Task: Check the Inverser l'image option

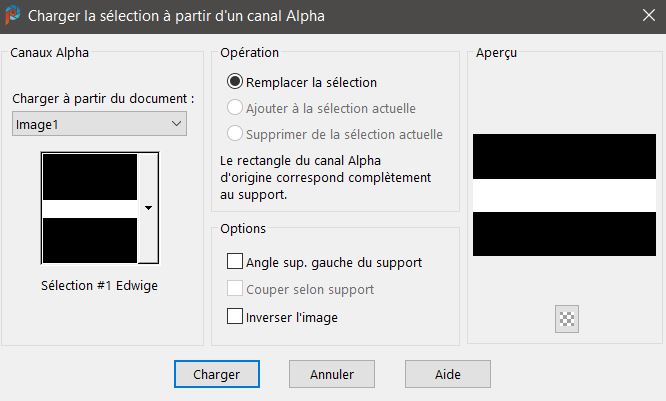Action: click(x=235, y=317)
